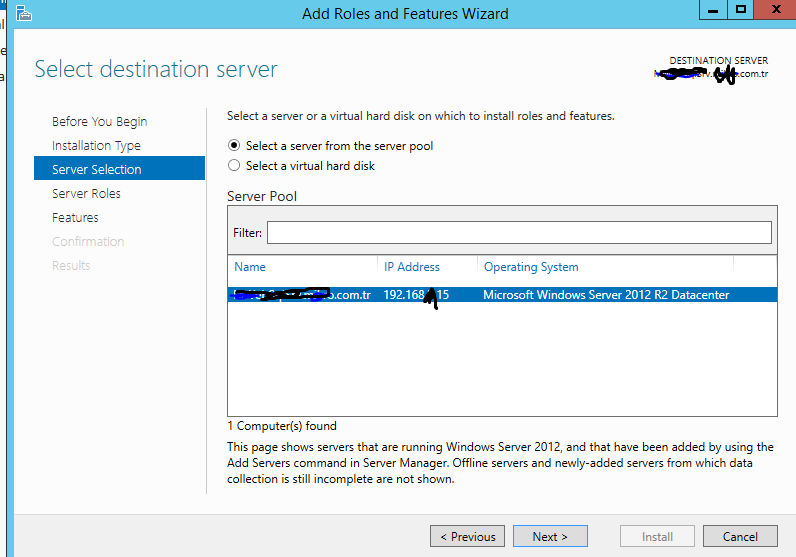The height and width of the screenshot is (557, 796).
Task: Open the Features step
Action: click(x=75, y=217)
